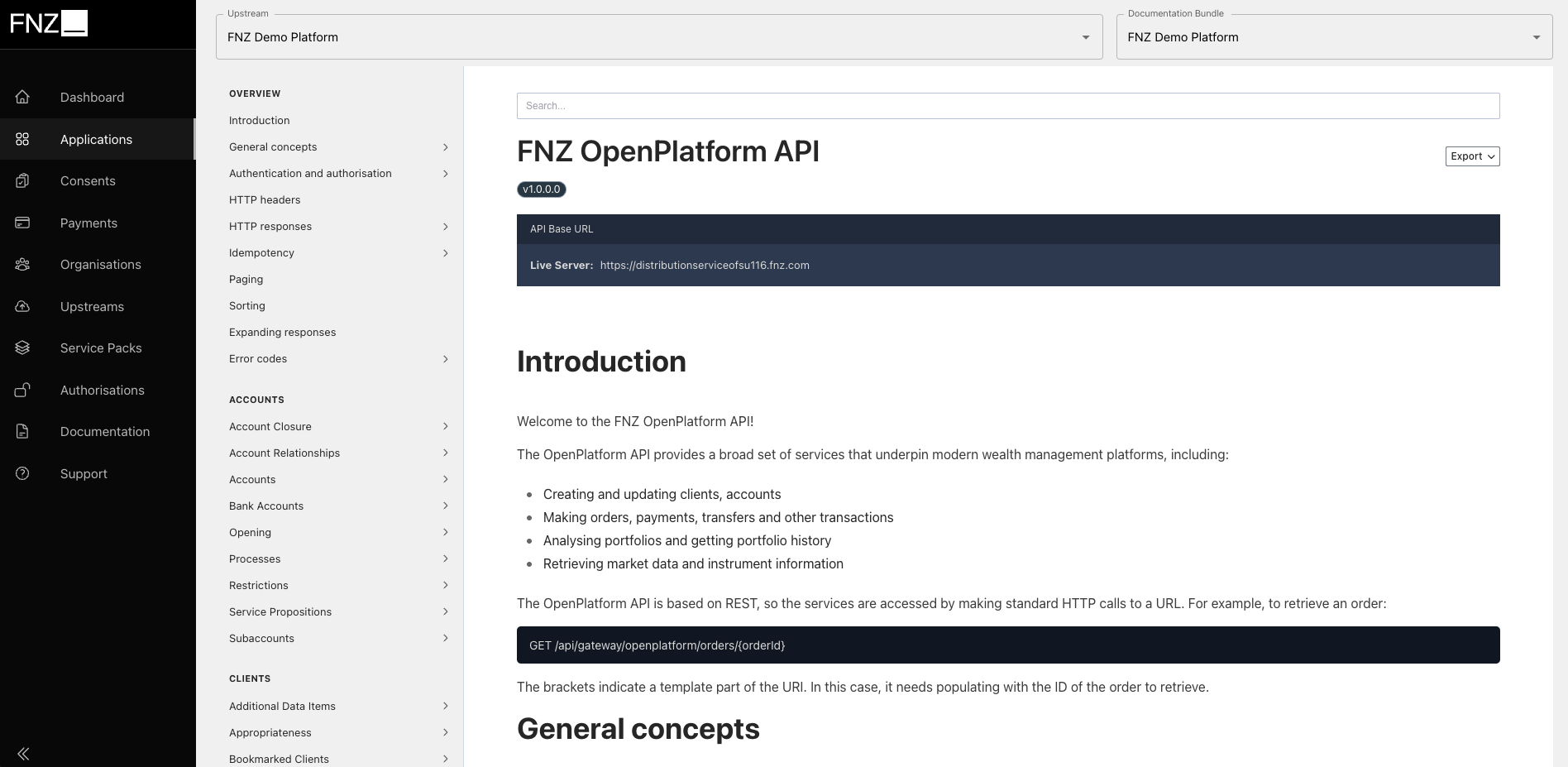Click the Applications grid icon
1568x767 pixels.
(22, 139)
